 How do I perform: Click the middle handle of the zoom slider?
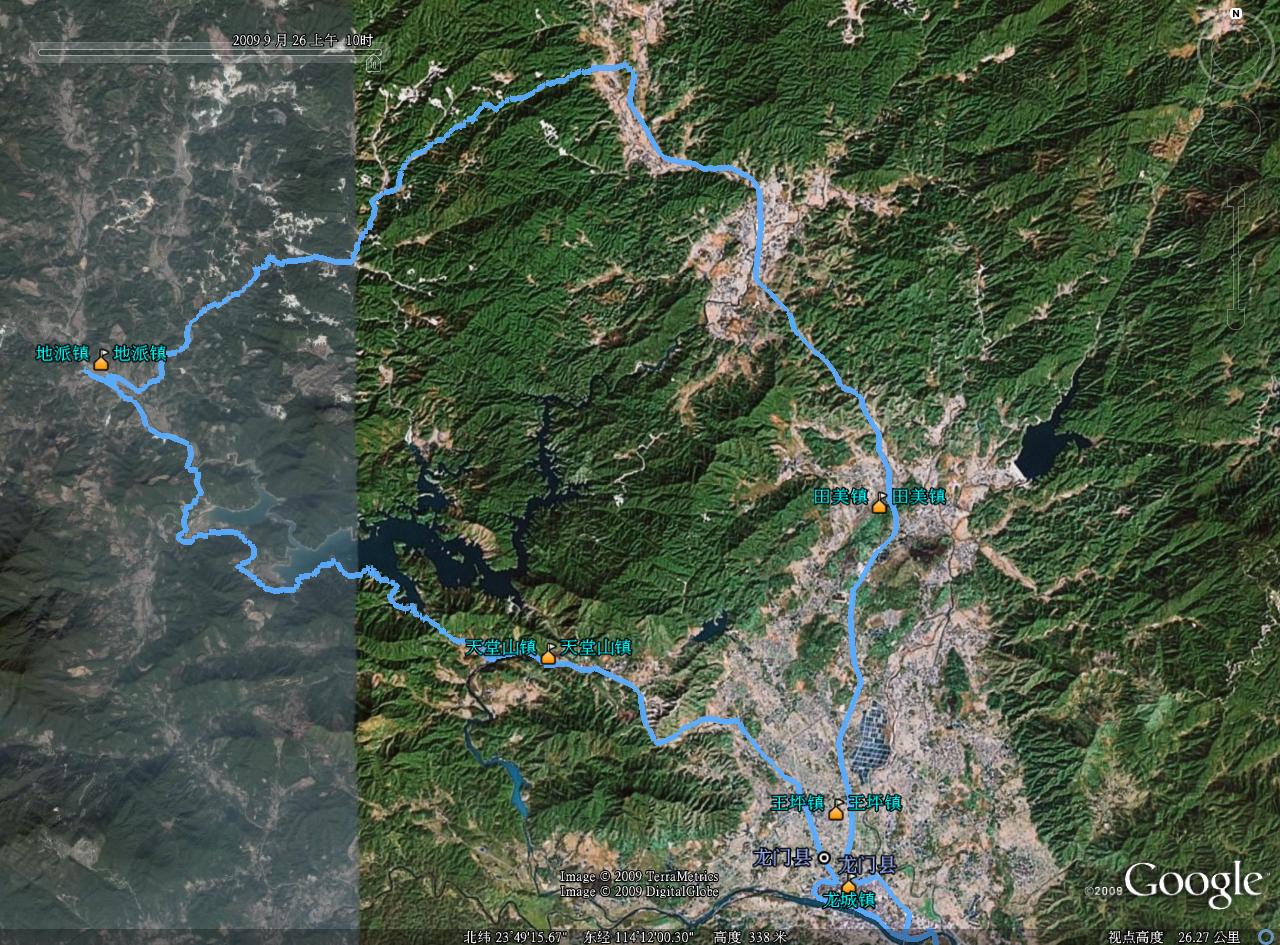pyautogui.click(x=1237, y=258)
